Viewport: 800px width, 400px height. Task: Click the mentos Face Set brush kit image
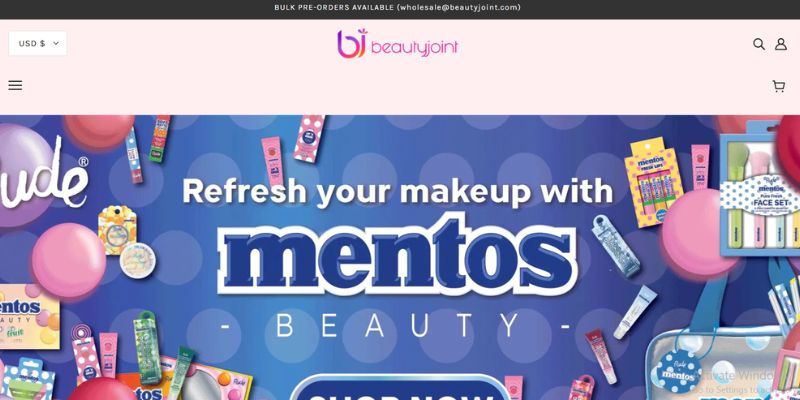point(760,188)
